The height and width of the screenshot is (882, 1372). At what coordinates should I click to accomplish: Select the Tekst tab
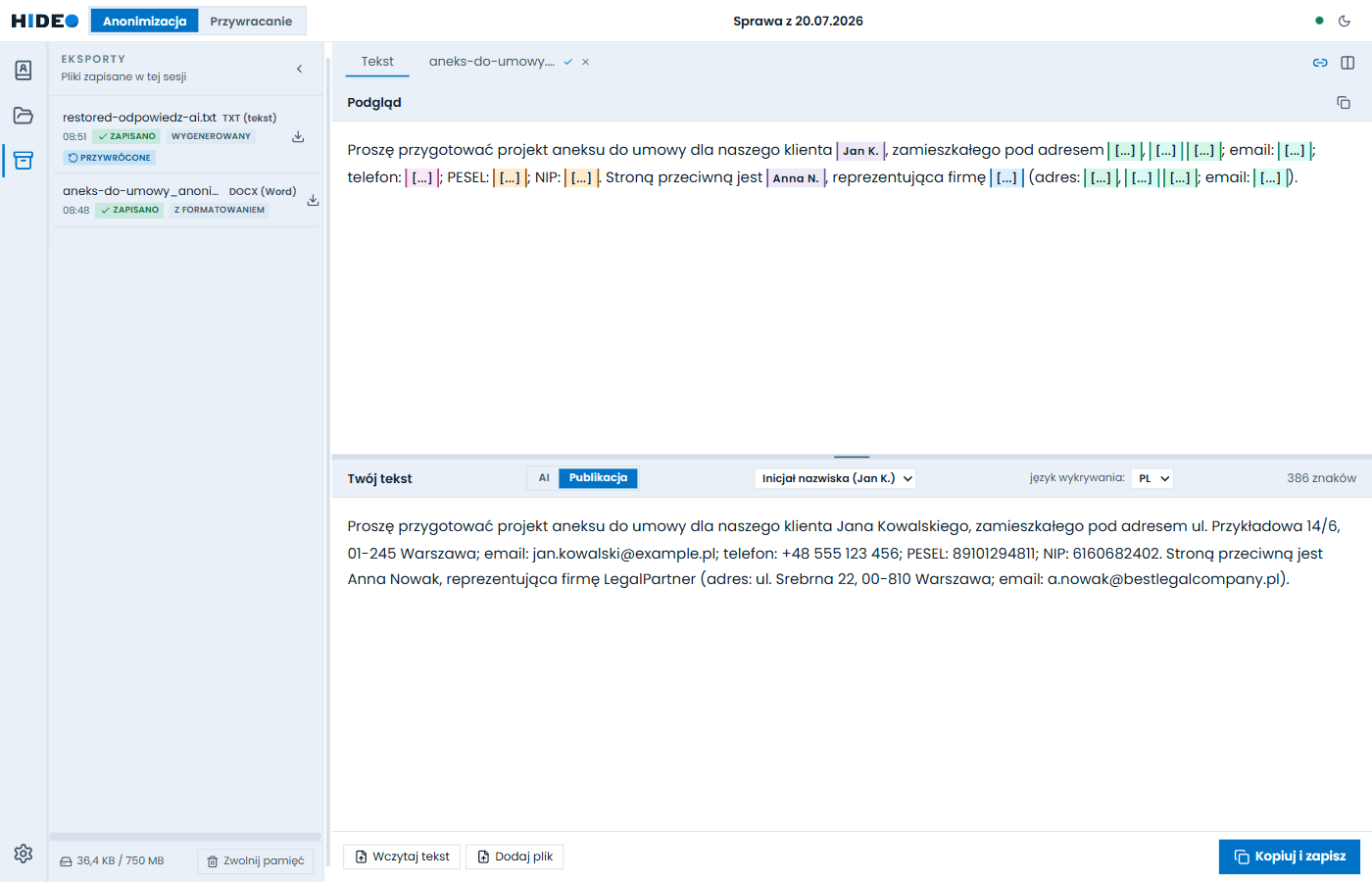(x=377, y=61)
